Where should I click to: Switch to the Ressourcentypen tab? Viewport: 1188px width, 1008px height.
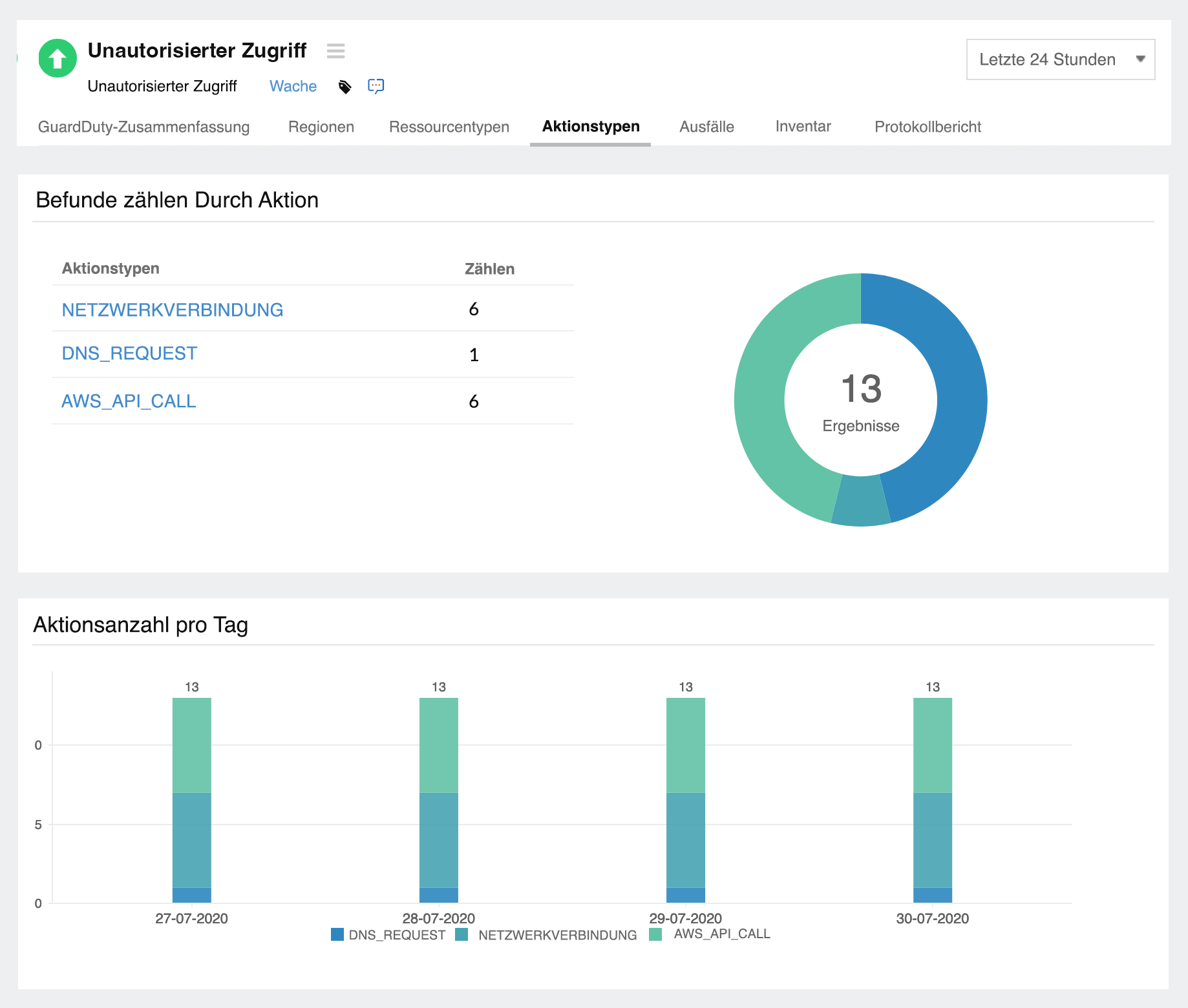(449, 127)
